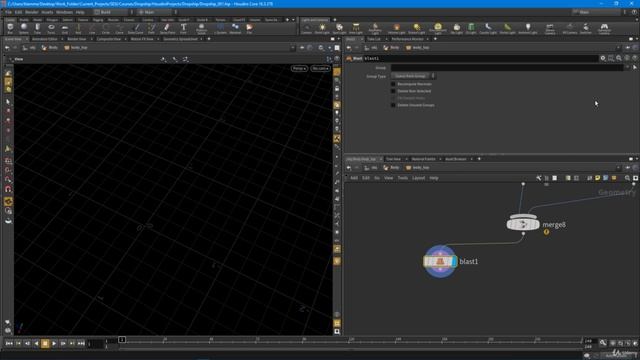
Task: Open parameter pane gear settings icon
Action: pos(603,58)
